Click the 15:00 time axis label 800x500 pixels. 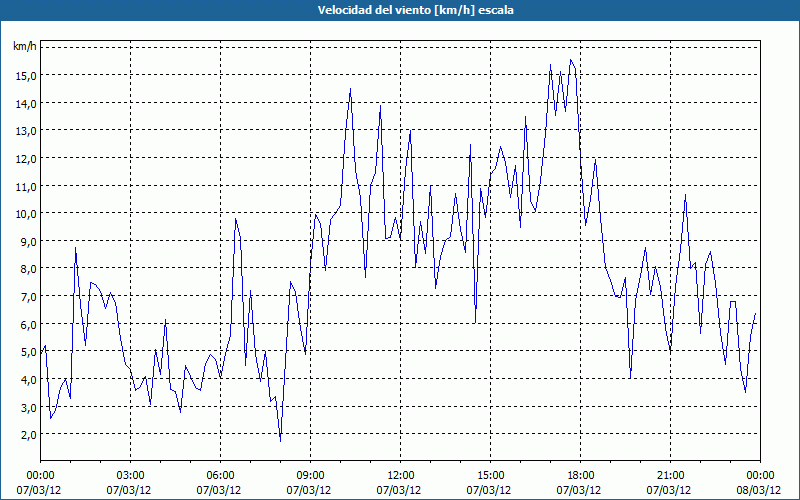click(490, 476)
